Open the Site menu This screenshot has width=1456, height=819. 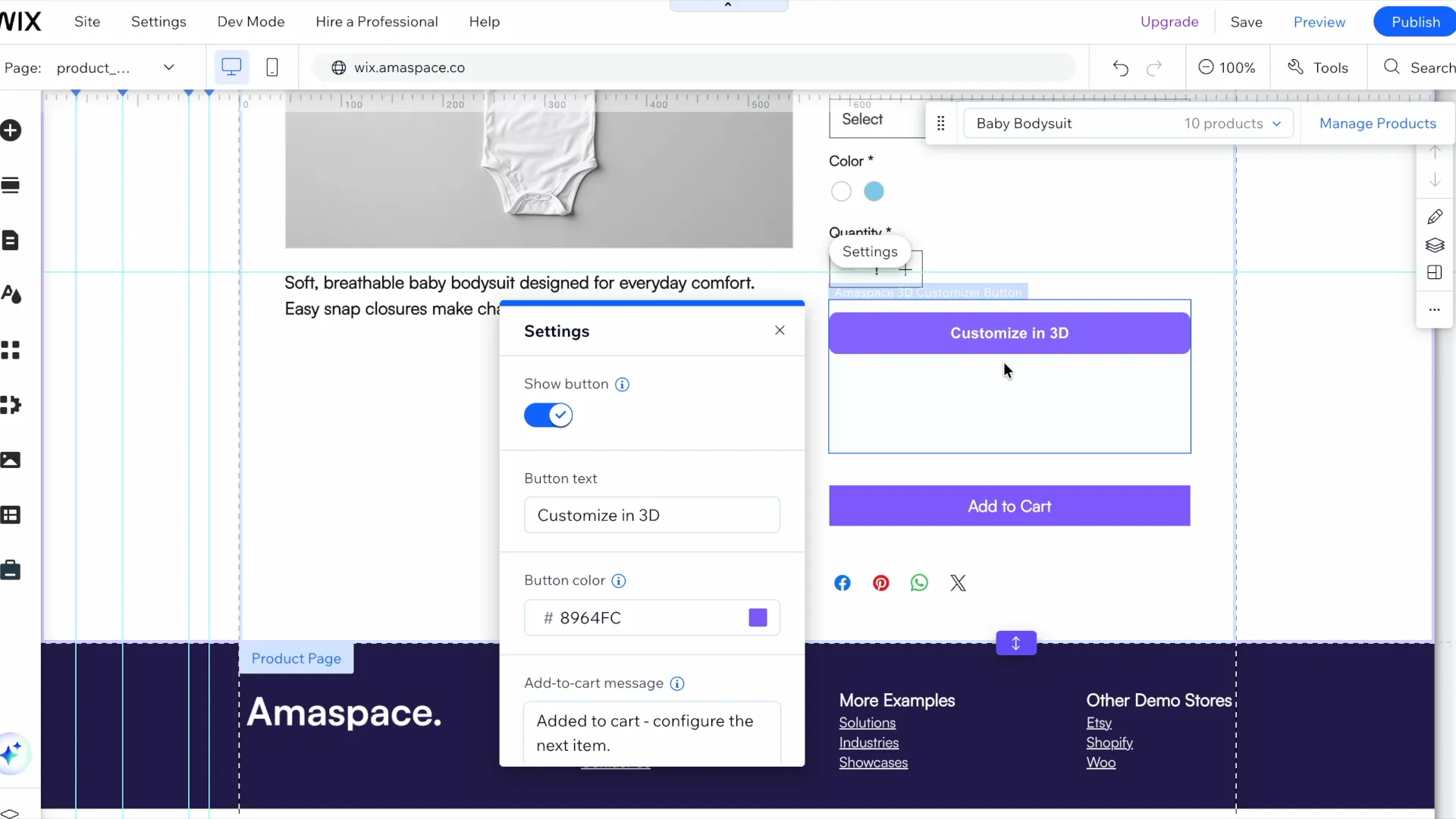click(87, 22)
